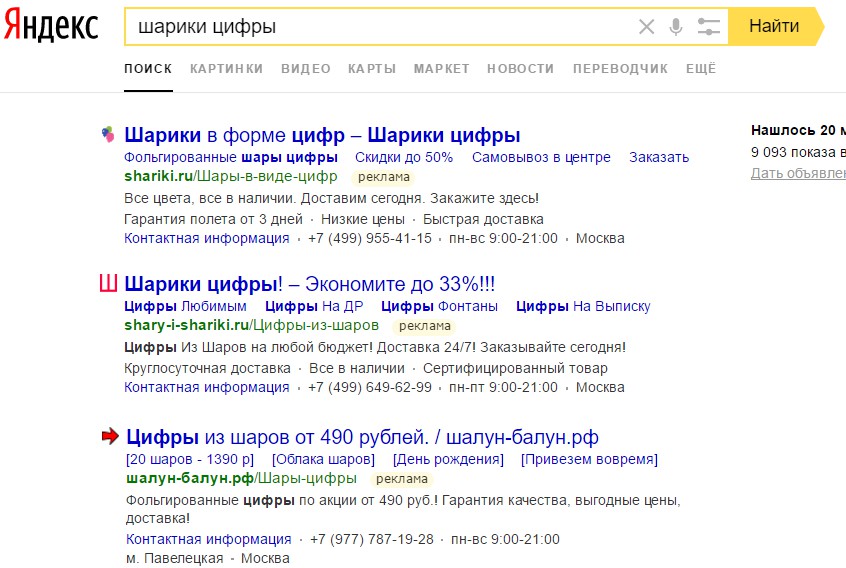Open Контактная информация for shariki.ru ad
The width and height of the screenshot is (846, 568).
[x=207, y=238]
